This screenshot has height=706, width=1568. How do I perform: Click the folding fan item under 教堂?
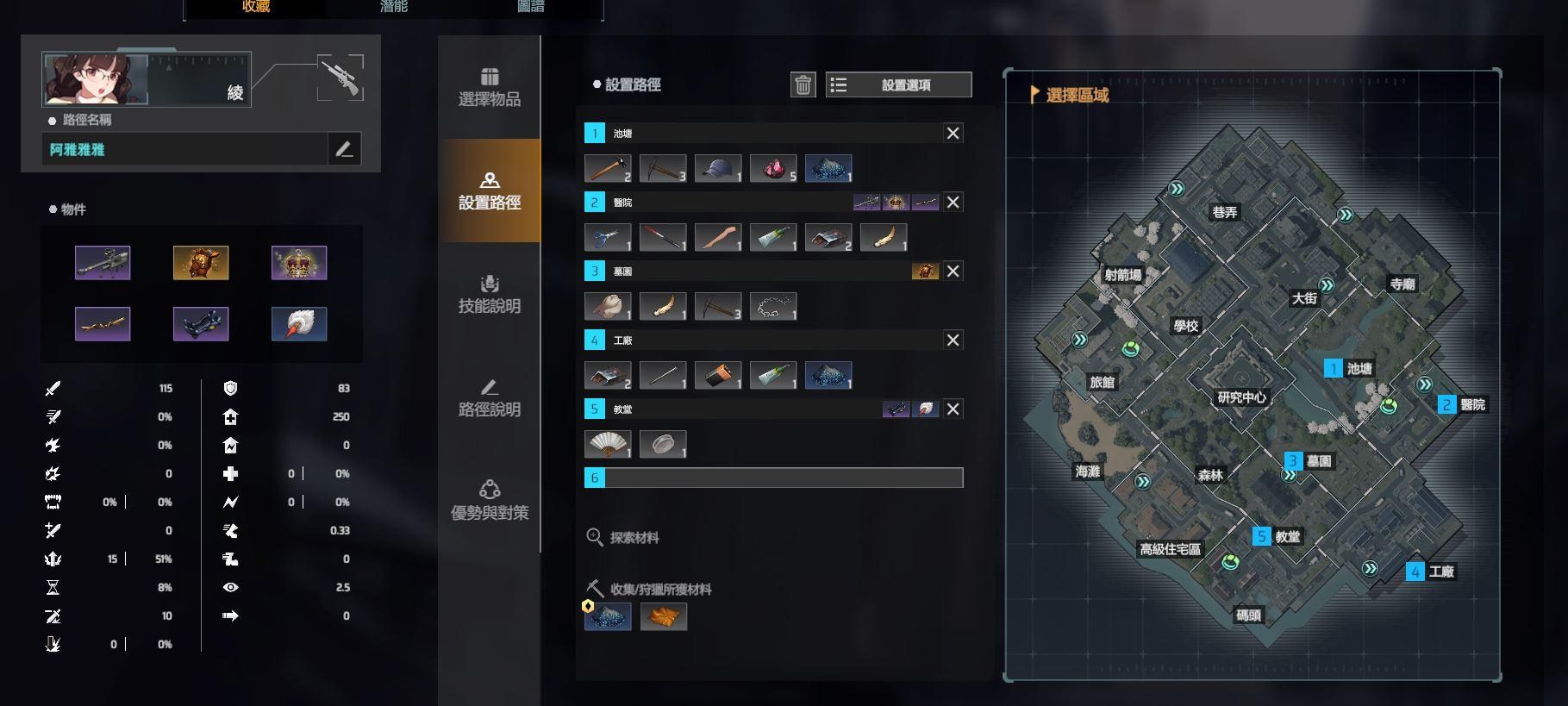[608, 444]
